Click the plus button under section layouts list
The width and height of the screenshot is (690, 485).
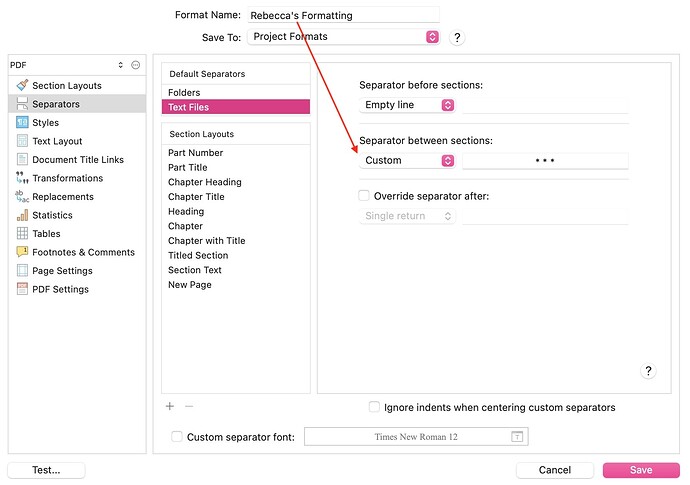170,406
